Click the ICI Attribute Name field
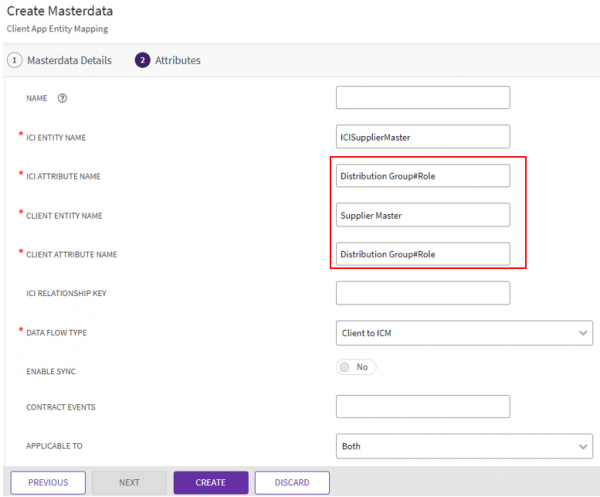600x497 pixels. coord(423,176)
